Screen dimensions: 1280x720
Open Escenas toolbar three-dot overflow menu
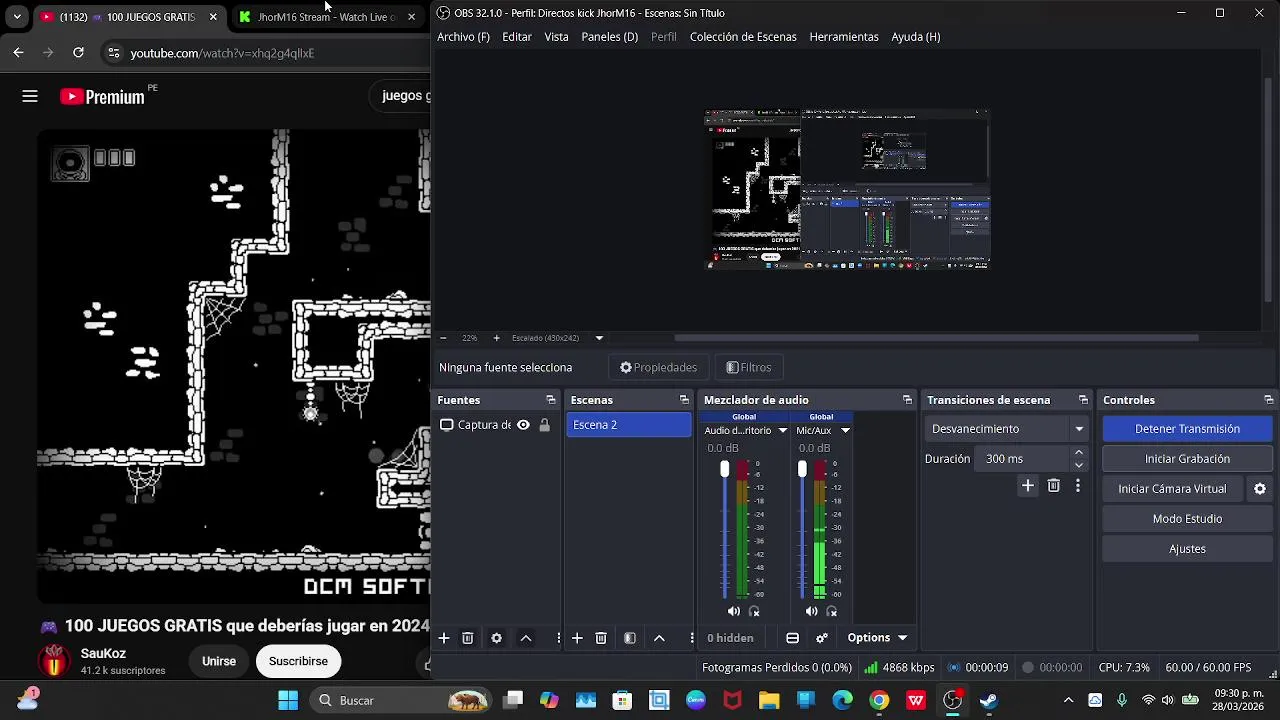pyautogui.click(x=691, y=638)
